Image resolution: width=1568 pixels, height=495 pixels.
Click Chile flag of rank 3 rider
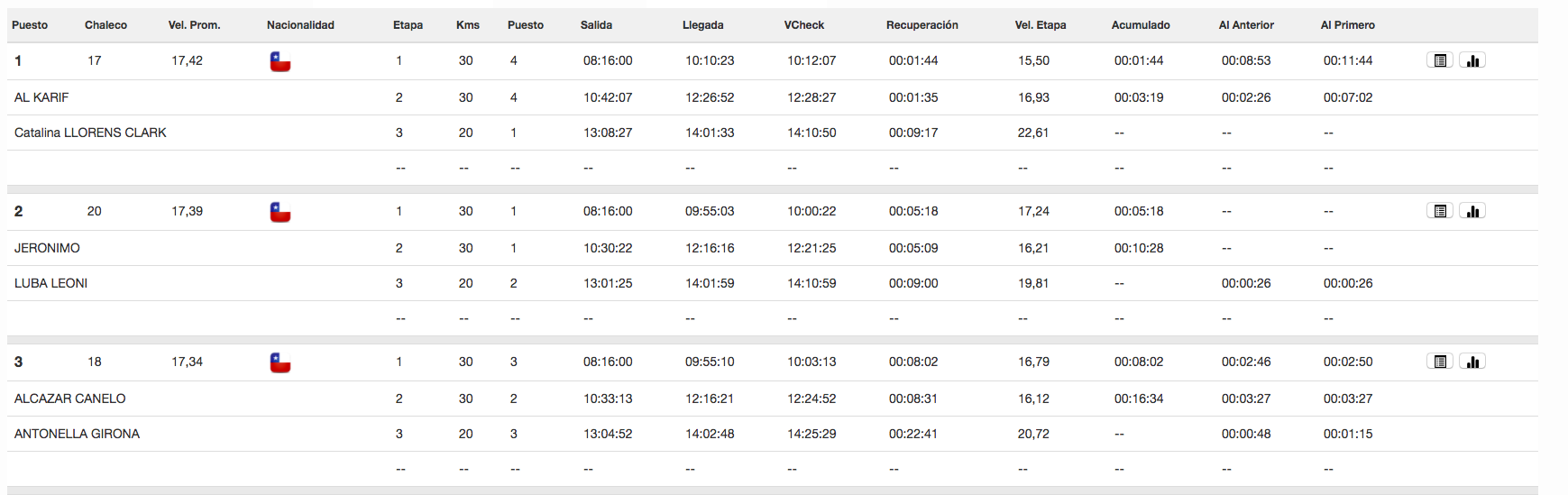[280, 362]
